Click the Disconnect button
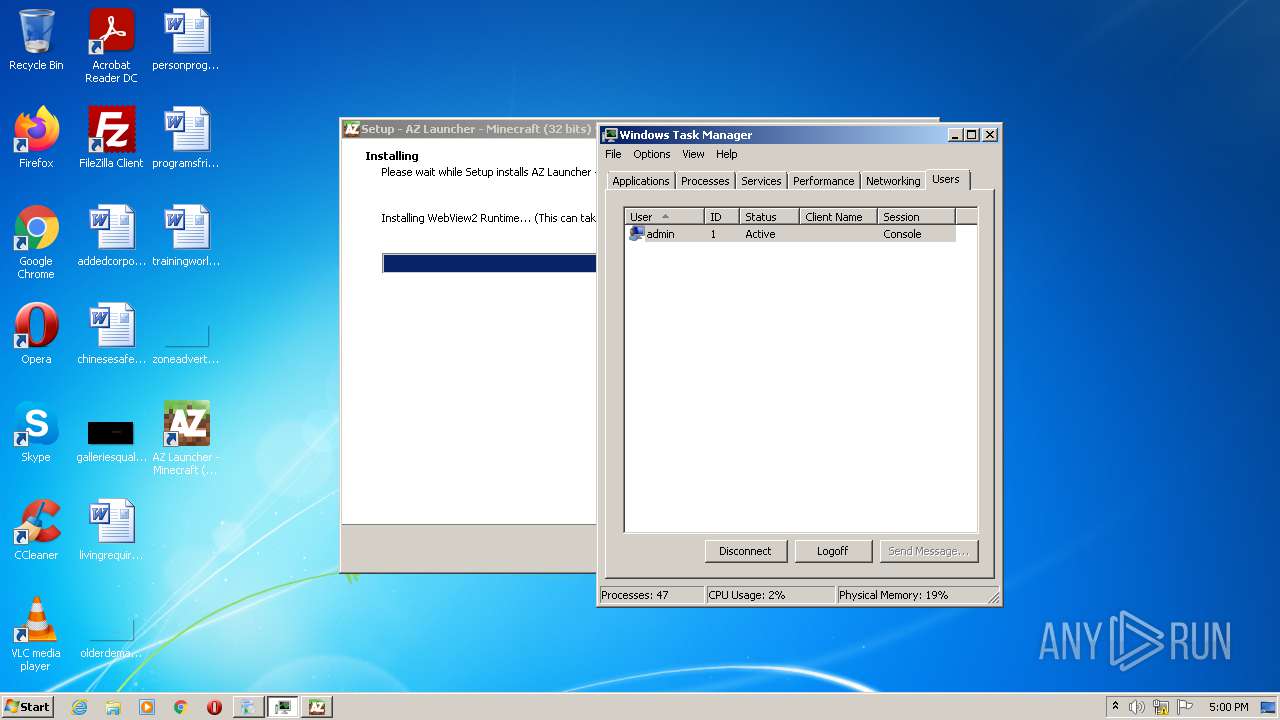This screenshot has height=720, width=1280. (745, 551)
